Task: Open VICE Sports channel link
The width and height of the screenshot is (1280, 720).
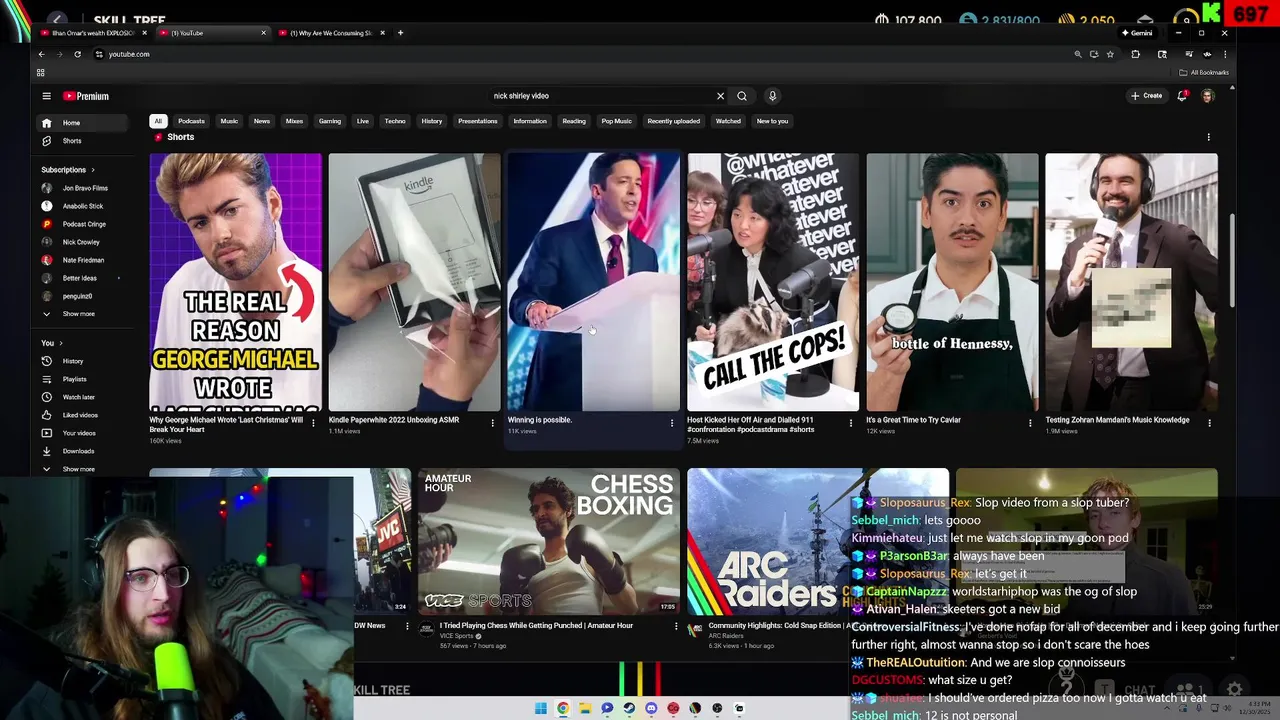Action: (x=456, y=636)
